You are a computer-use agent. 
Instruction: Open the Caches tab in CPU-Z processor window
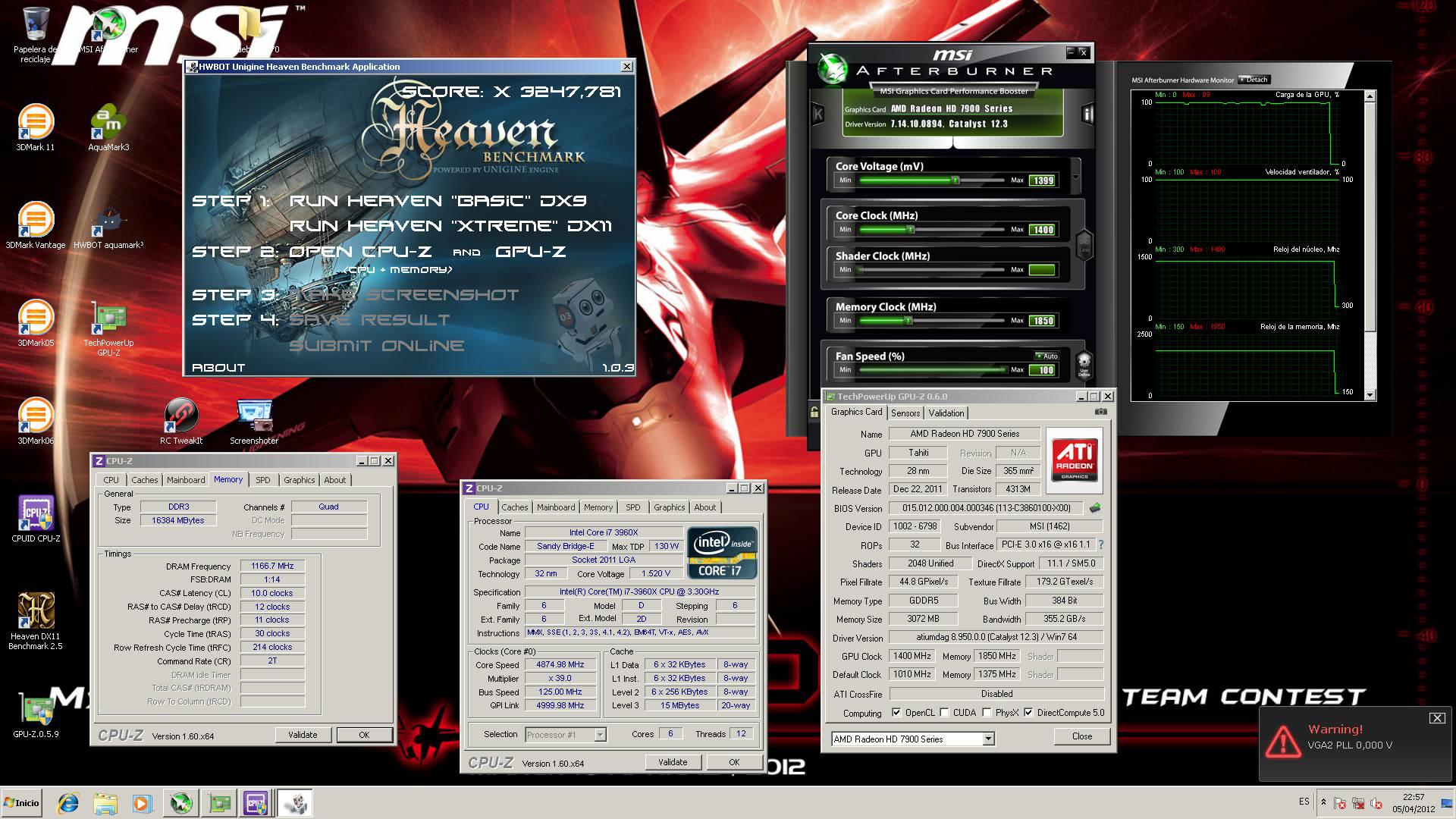point(515,507)
